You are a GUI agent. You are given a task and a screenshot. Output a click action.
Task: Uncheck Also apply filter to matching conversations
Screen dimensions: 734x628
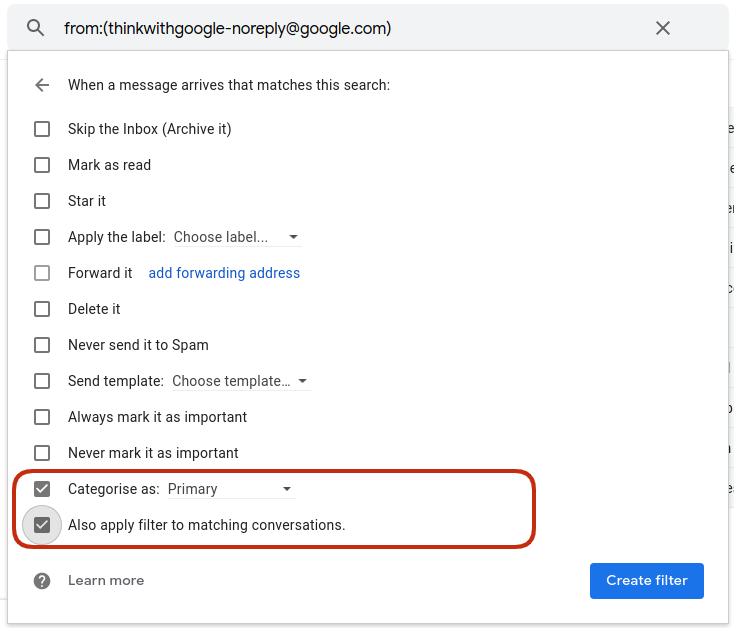pyautogui.click(x=42, y=525)
